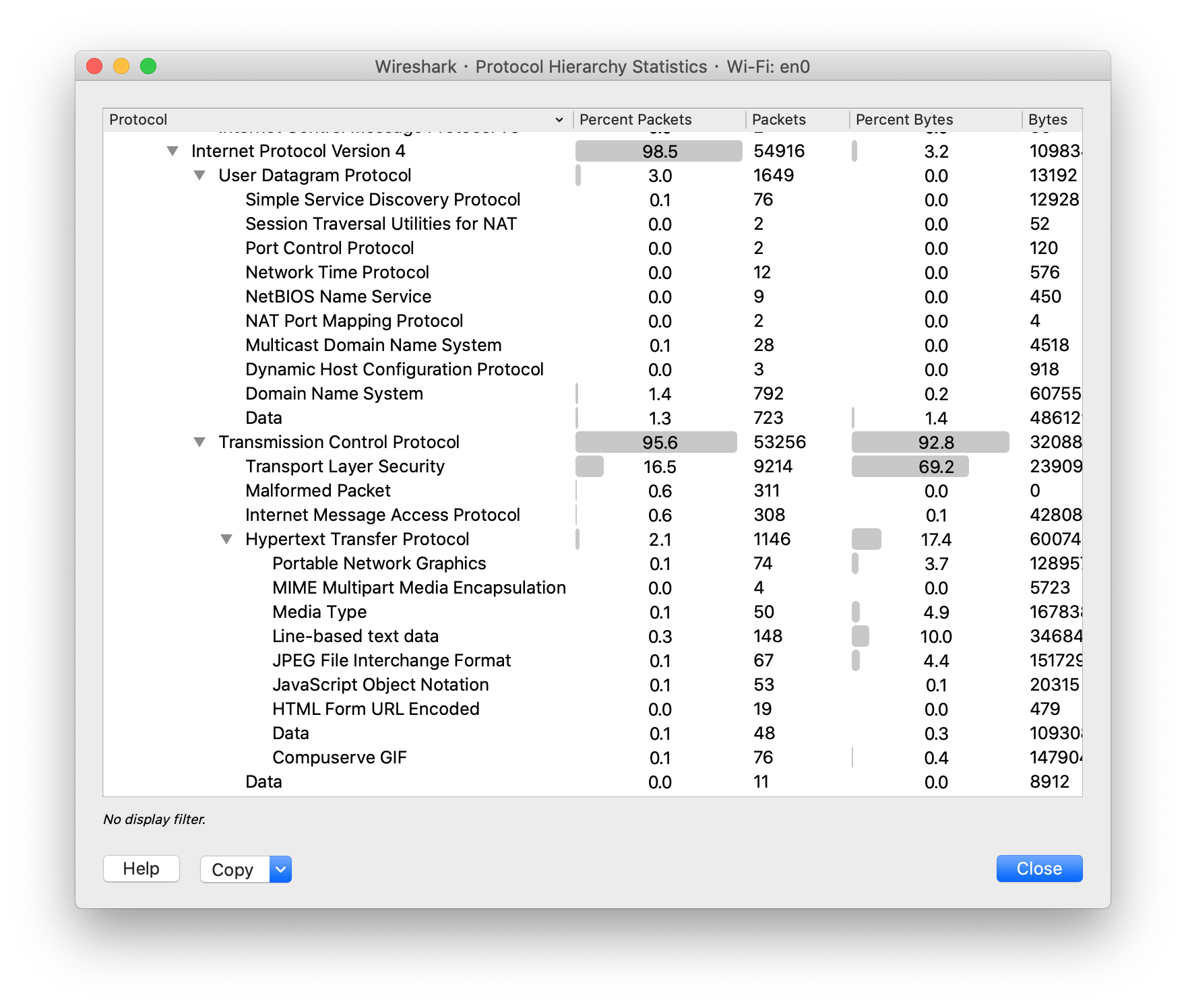Click packet count 54916
The height and width of the screenshot is (1008, 1186).
coord(779,151)
